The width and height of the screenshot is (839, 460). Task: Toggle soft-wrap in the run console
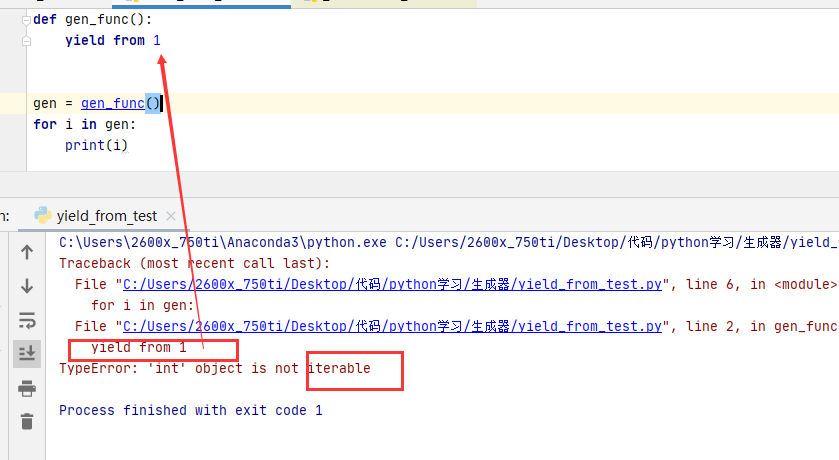pos(27,320)
